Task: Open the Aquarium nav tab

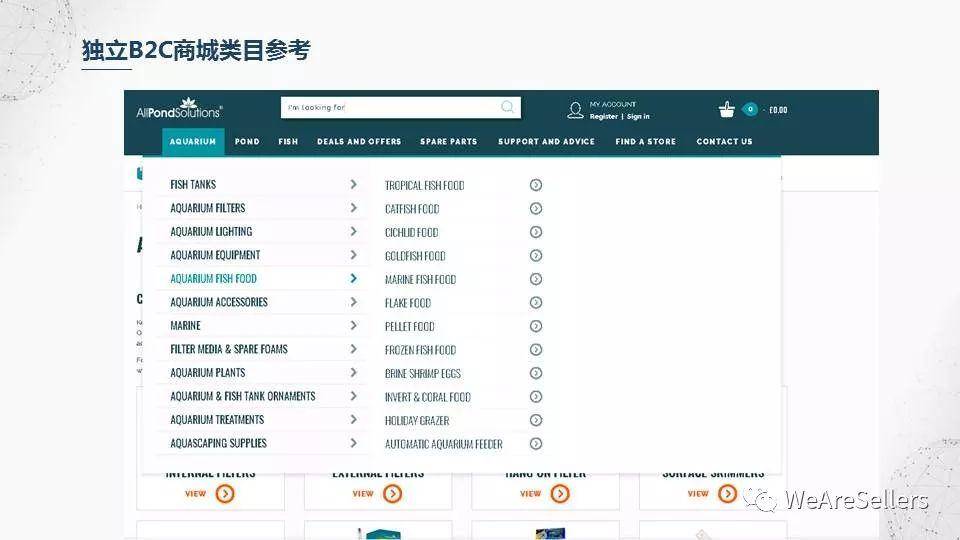Action: (193, 141)
